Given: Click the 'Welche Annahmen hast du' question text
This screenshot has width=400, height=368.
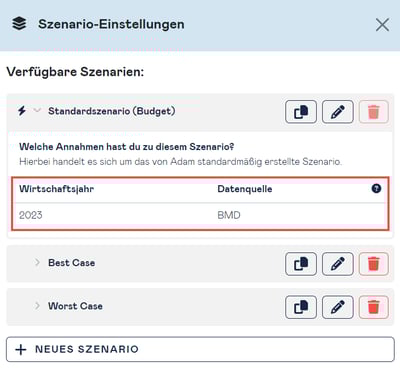Looking at the screenshot, I should (127, 147).
